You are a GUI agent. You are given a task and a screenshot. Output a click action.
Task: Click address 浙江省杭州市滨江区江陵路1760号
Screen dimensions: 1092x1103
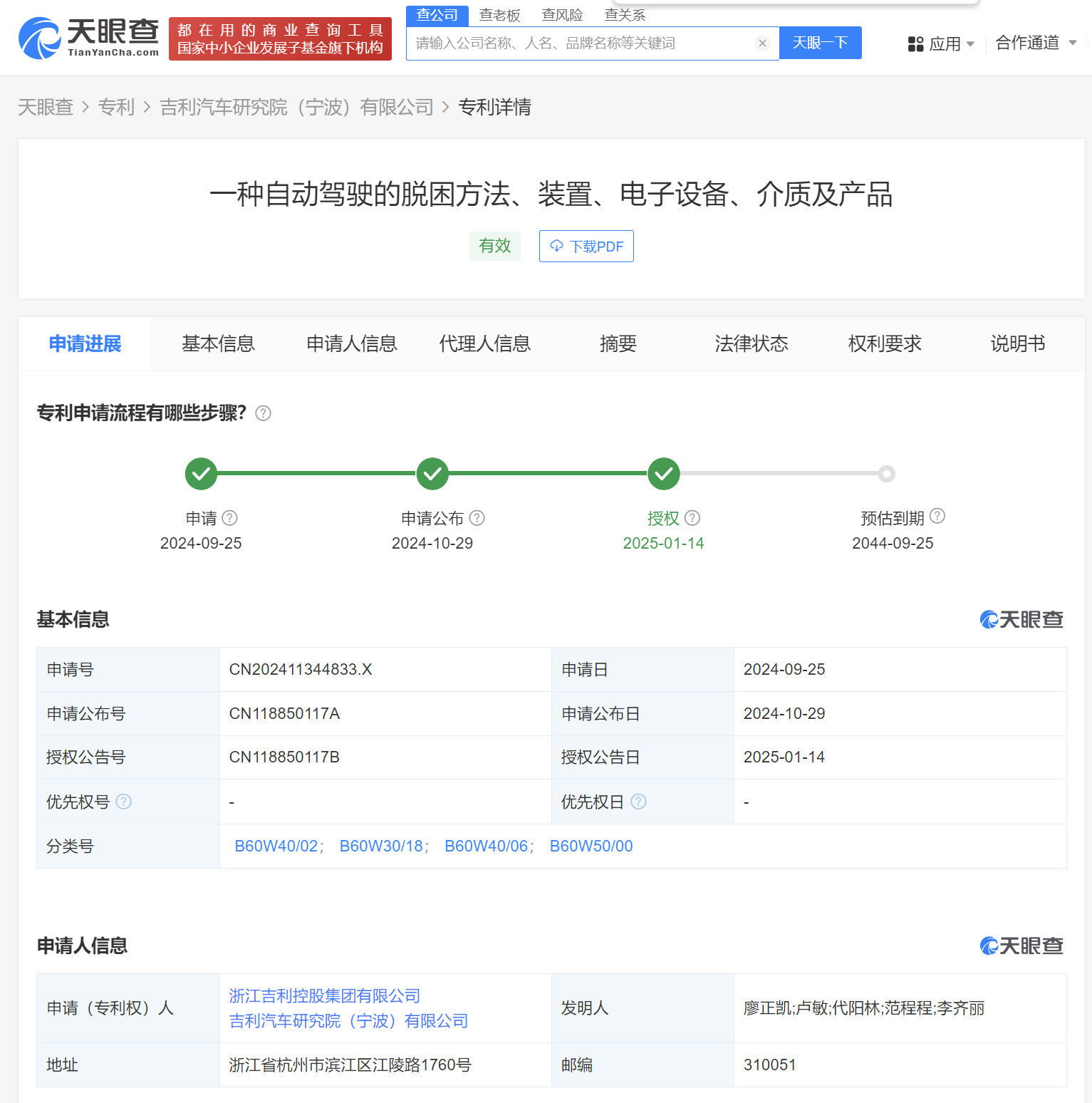click(x=350, y=1065)
